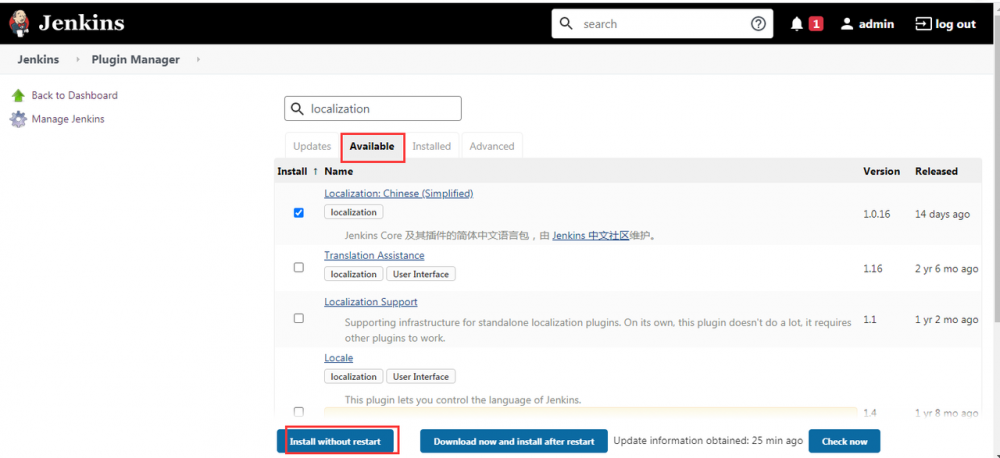
Task: Click the magnifier icon in plugin filter
Action: coord(297,109)
